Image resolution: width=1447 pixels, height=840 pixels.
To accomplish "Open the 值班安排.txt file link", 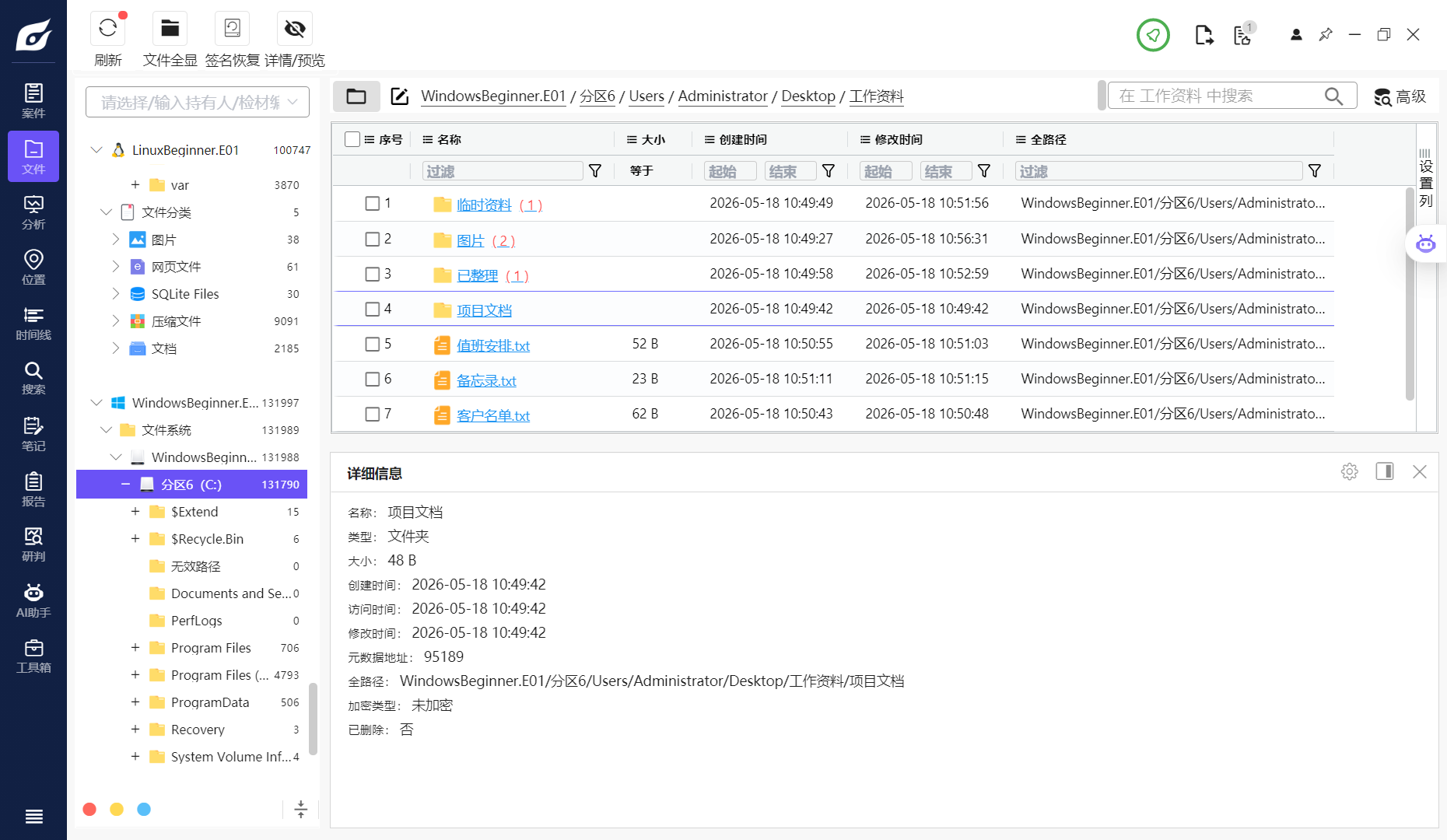I will 493,345.
